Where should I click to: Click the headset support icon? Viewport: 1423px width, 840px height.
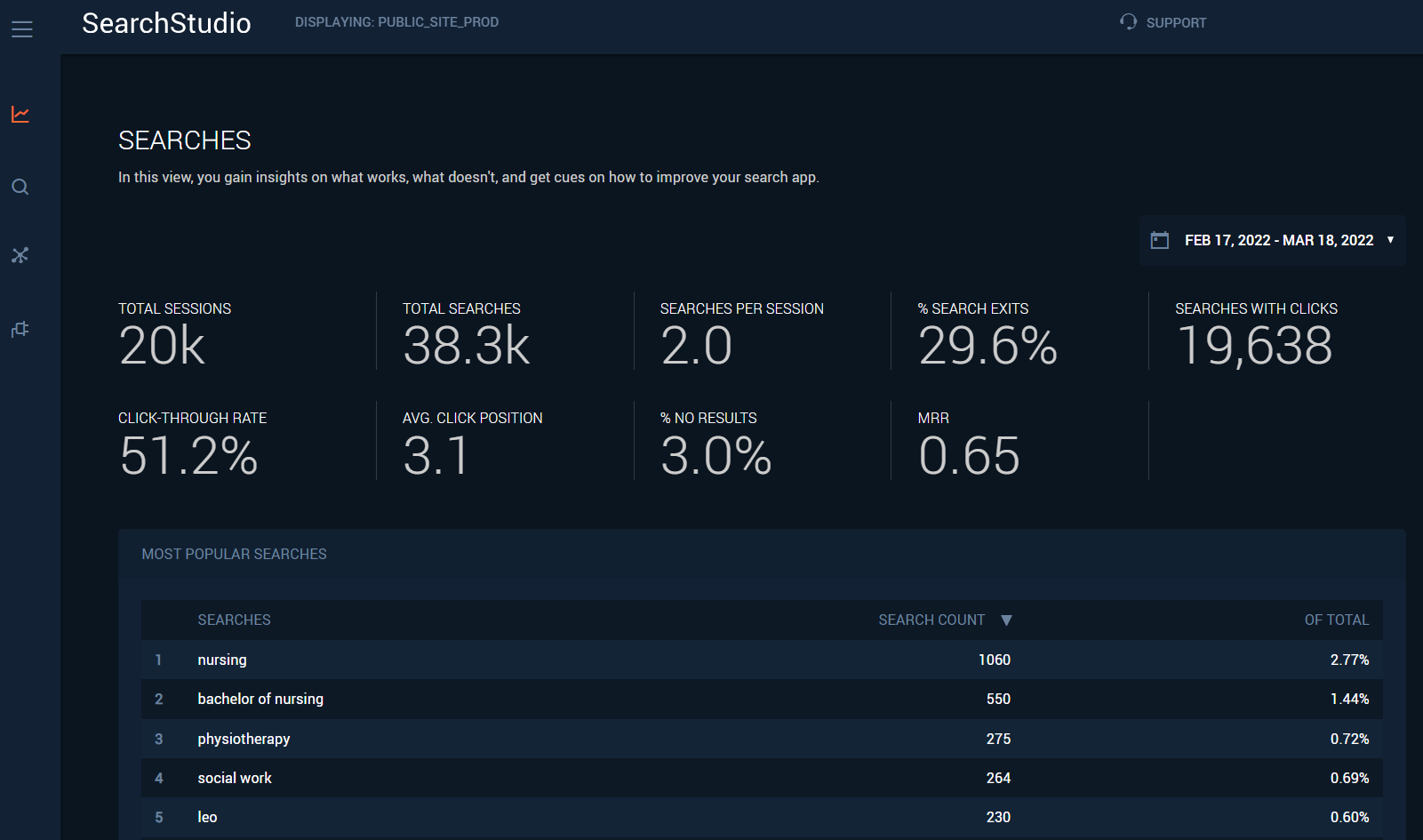click(1128, 22)
